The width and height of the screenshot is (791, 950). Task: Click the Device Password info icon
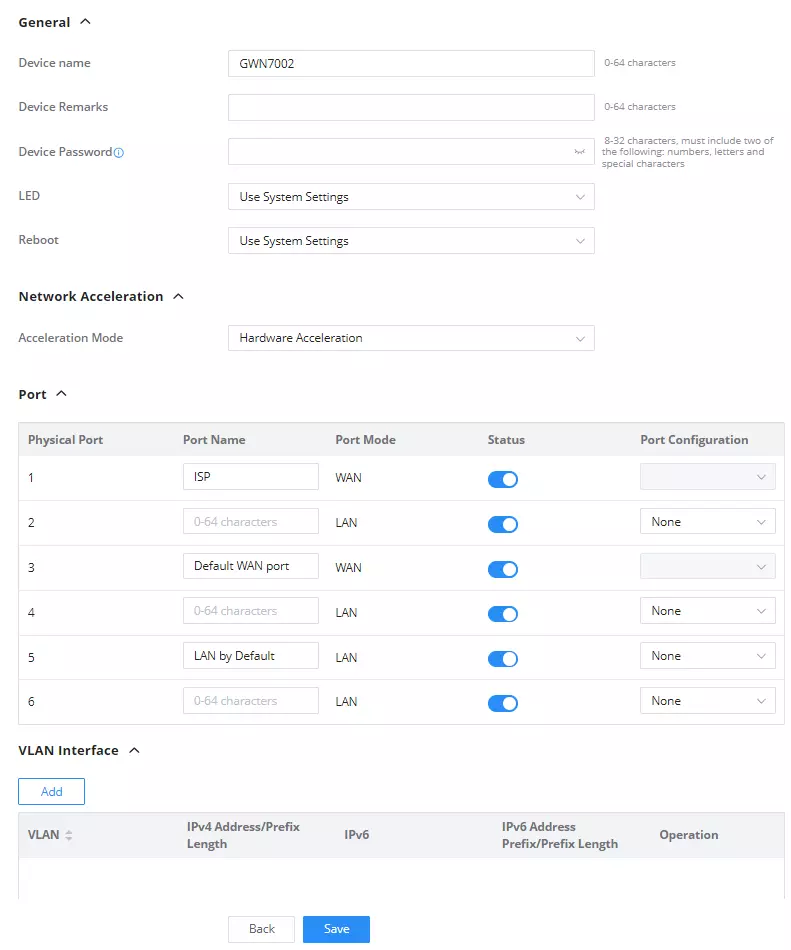(x=119, y=153)
